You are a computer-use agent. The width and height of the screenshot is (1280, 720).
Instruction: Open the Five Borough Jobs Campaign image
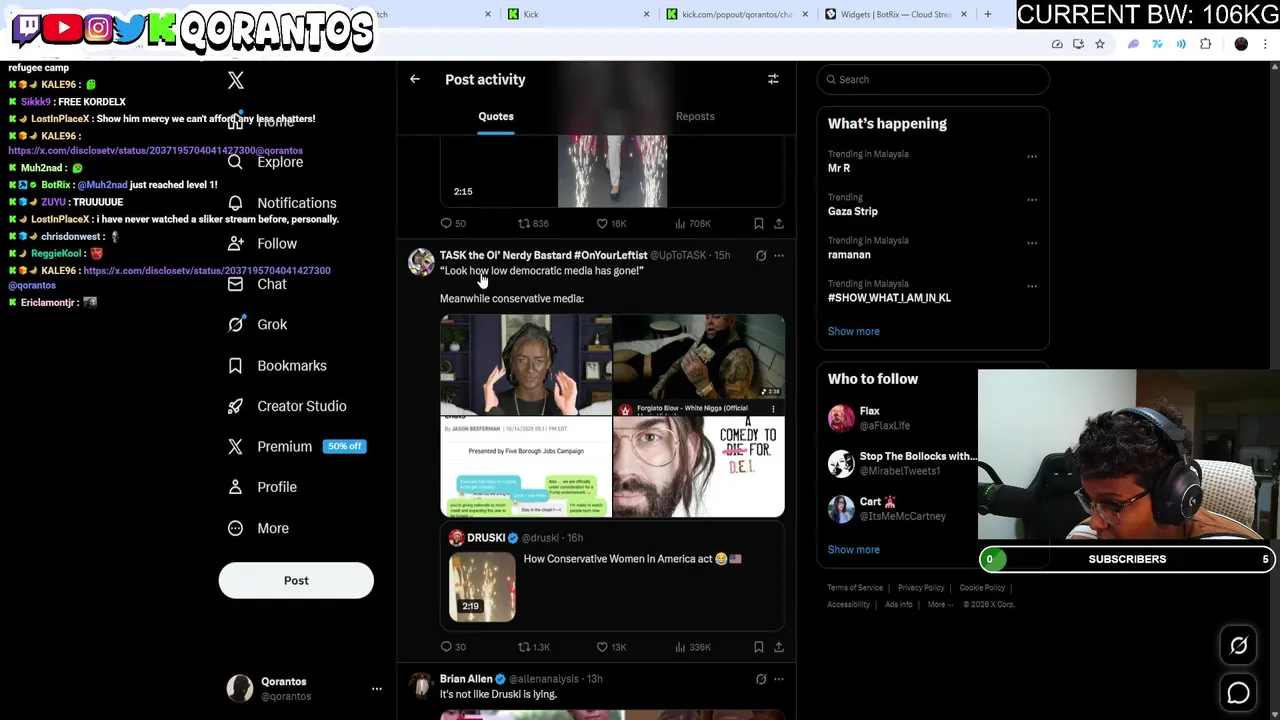(x=525, y=467)
